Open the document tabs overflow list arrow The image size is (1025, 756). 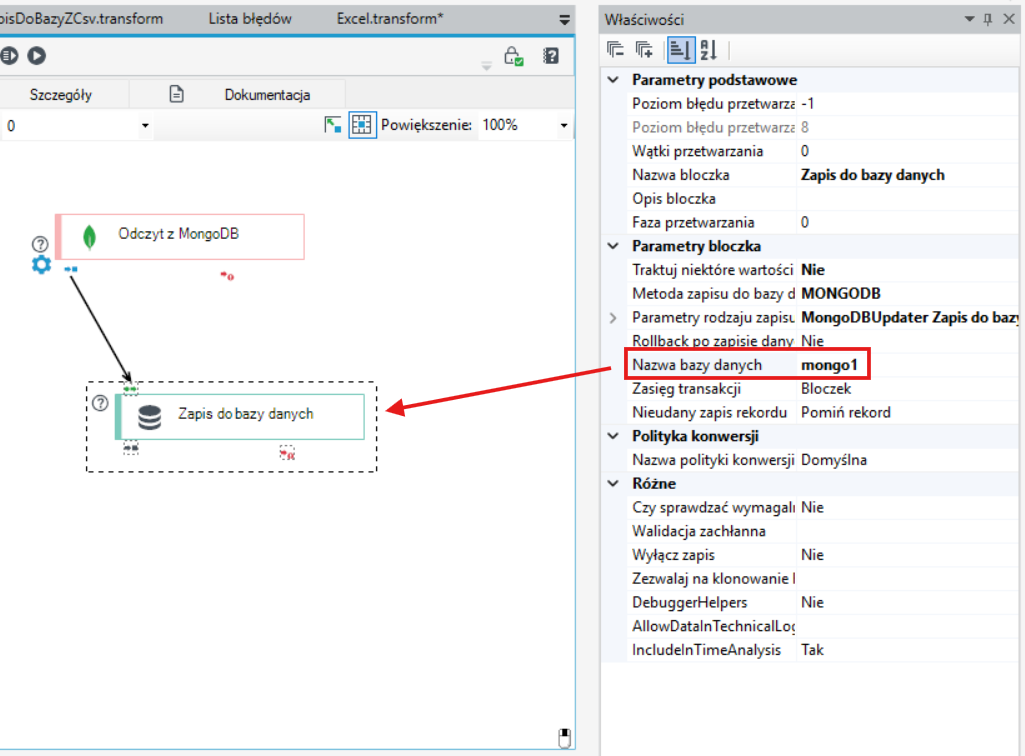pos(565,20)
